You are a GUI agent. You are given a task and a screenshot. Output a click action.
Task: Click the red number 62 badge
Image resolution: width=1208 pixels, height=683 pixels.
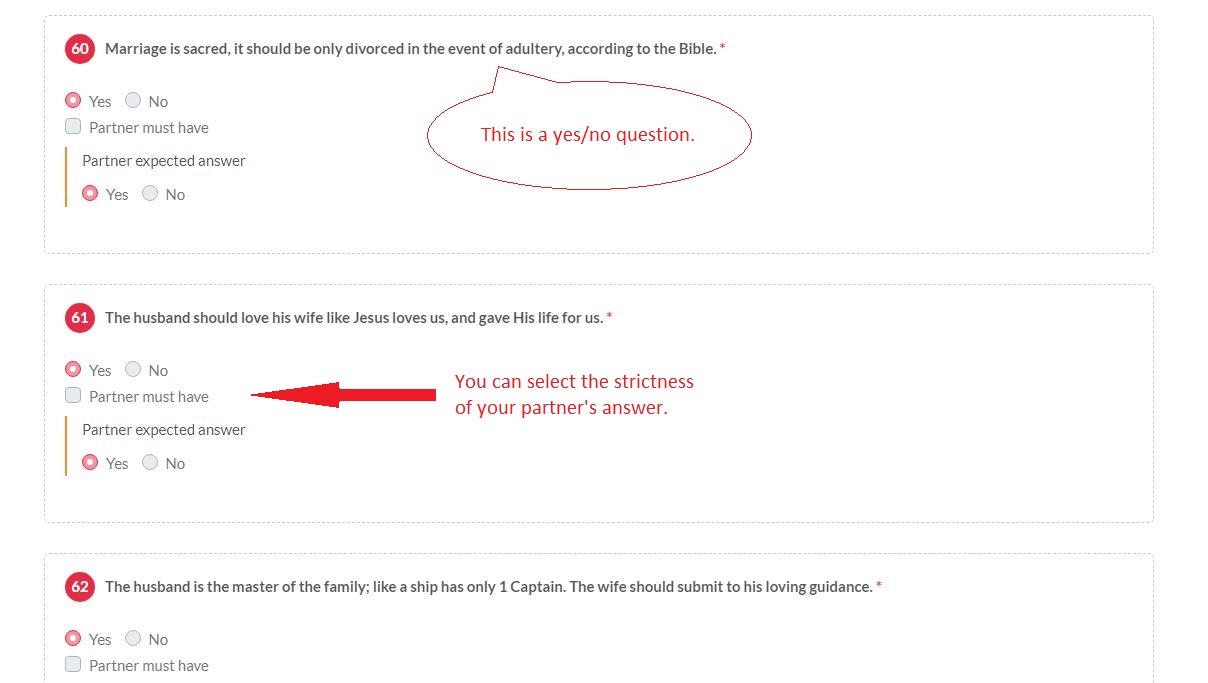coord(80,587)
